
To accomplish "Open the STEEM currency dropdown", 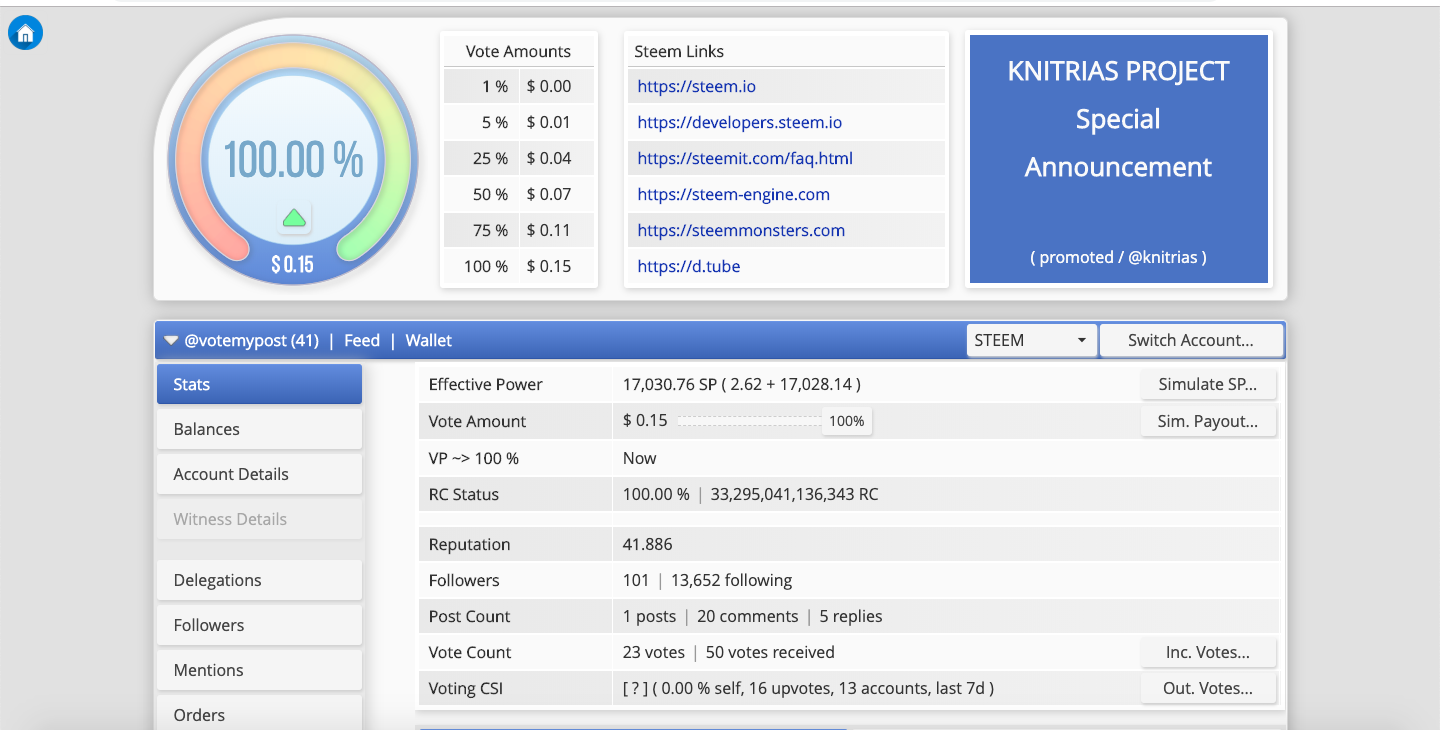I will tap(1031, 340).
